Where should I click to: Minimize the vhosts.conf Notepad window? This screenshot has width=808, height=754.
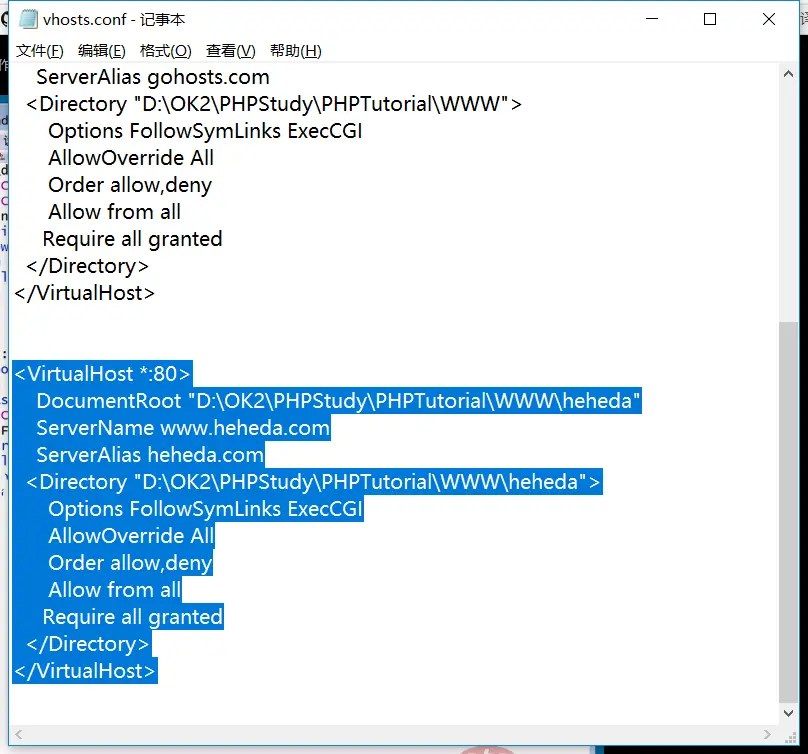[x=652, y=19]
